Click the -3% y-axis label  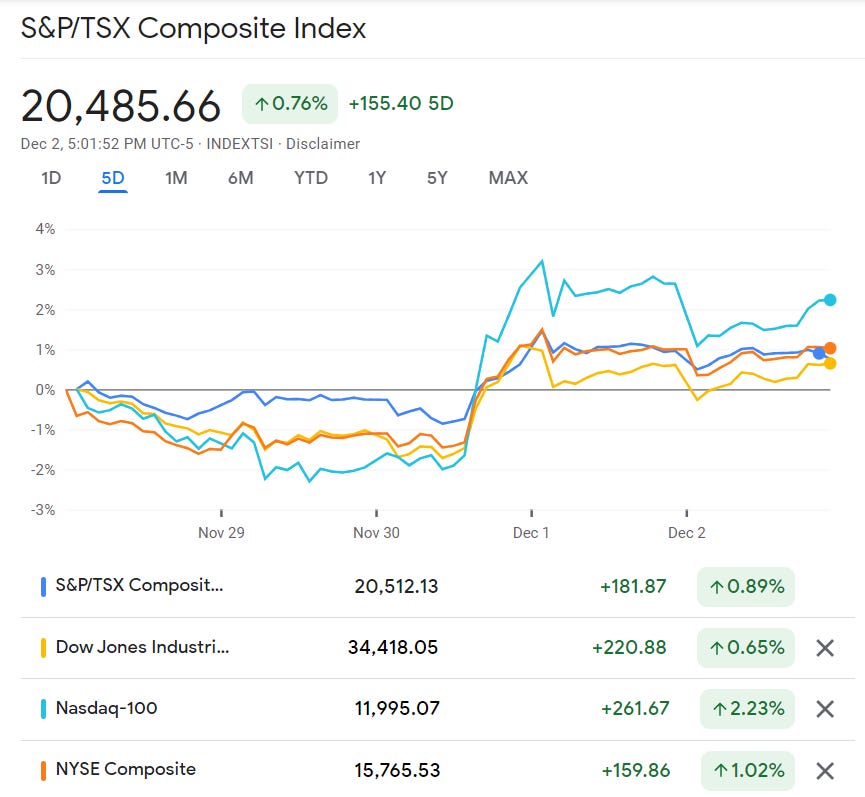tap(43, 510)
